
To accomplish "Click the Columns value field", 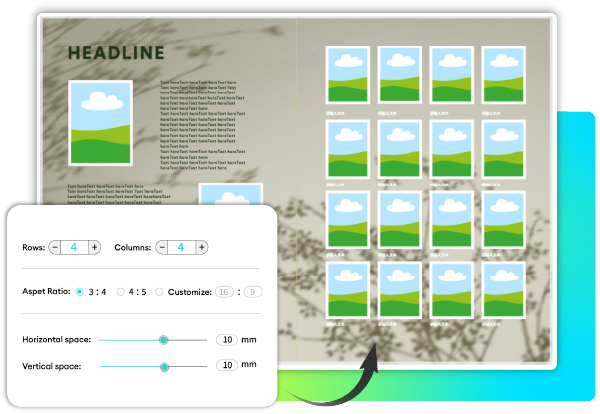I will tap(181, 247).
